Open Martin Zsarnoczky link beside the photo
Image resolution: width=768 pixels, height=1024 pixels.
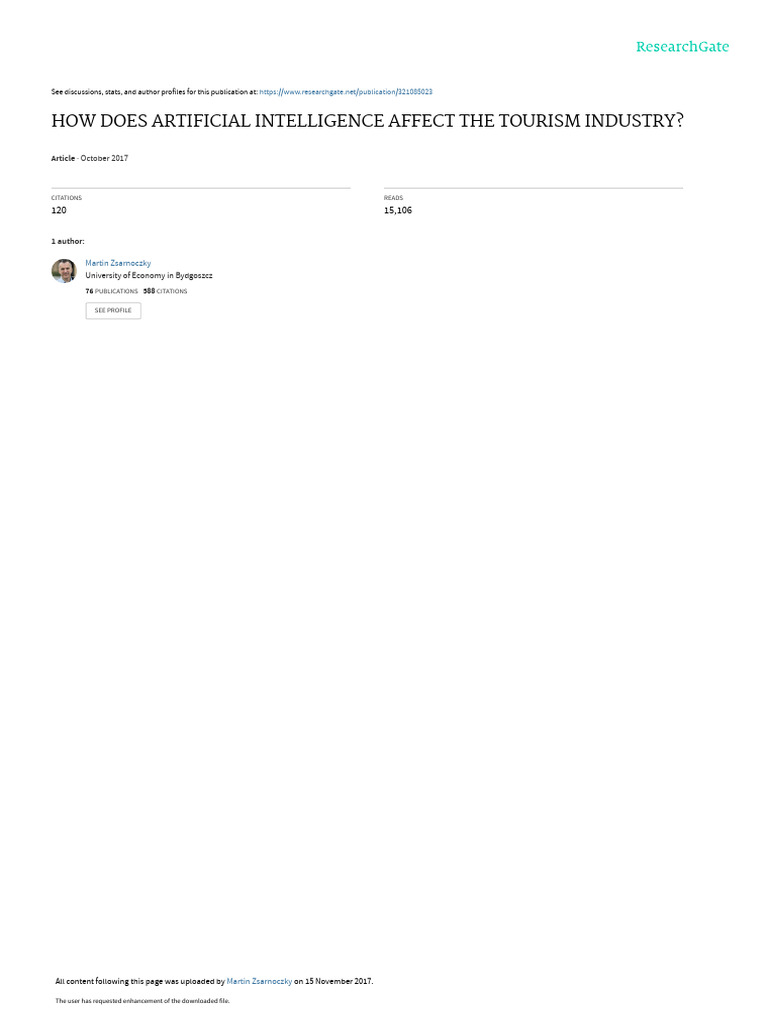pos(118,263)
